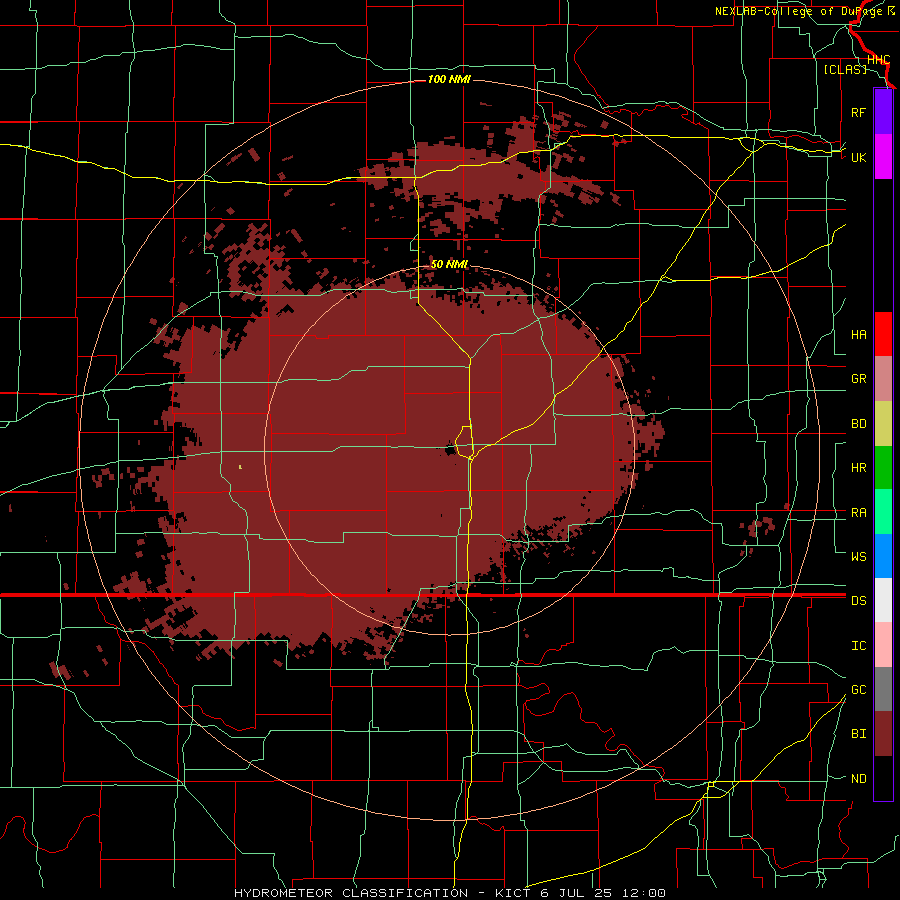Image resolution: width=900 pixels, height=900 pixels.
Task: Click the GC legend label
Action: (x=858, y=690)
